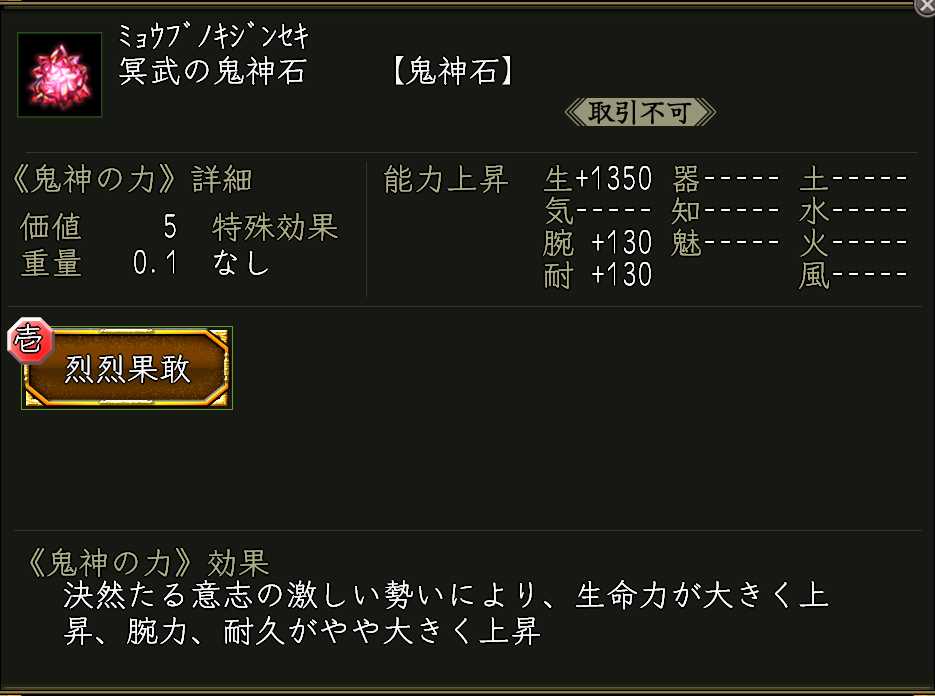
Task: Select the item name 冥武の鬼神石
Action: 212,74
